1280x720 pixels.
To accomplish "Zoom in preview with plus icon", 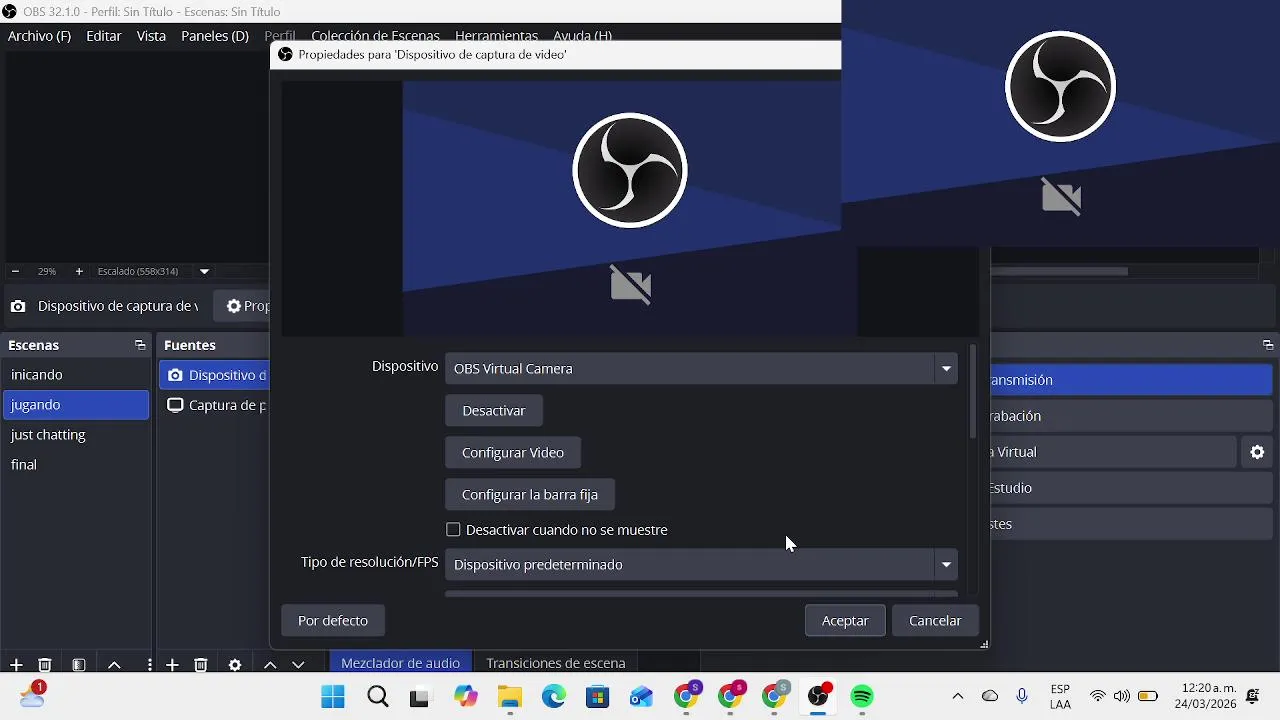I will click(x=79, y=271).
